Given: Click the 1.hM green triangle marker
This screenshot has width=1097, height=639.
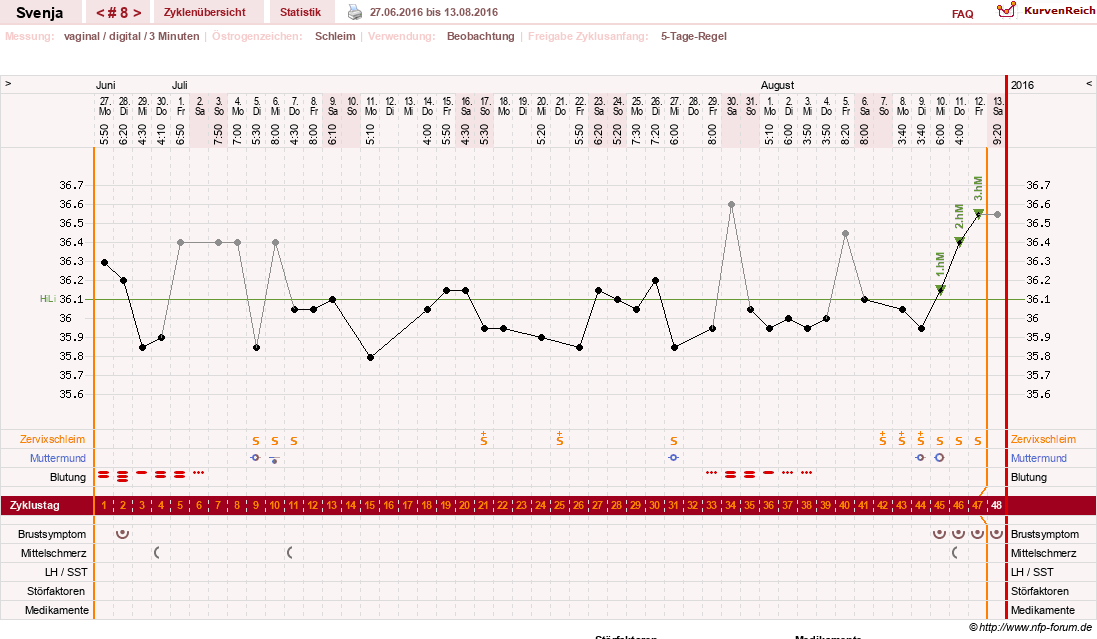Looking at the screenshot, I should 940,289.
